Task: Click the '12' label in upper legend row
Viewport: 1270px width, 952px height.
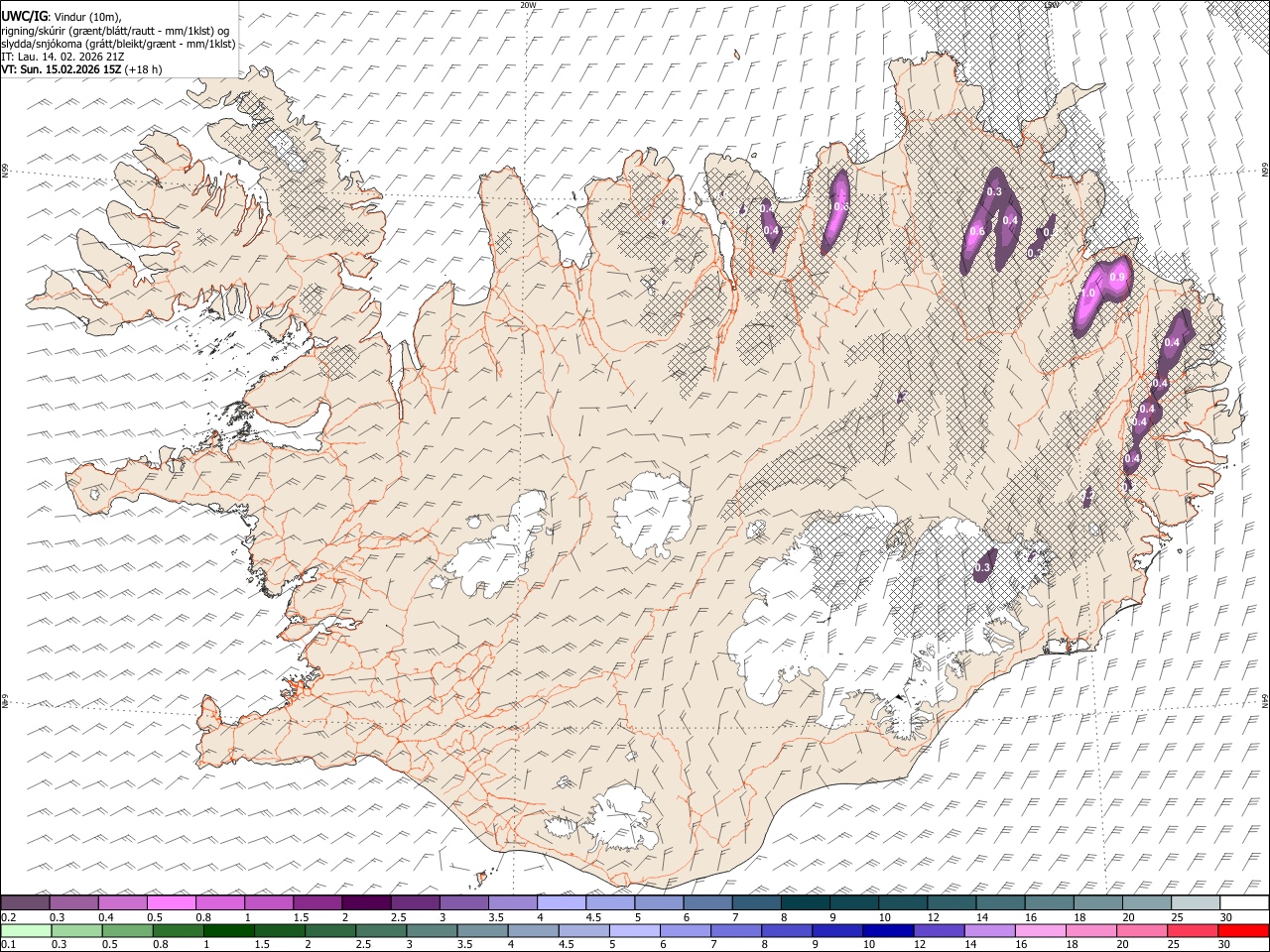Action: point(932,917)
